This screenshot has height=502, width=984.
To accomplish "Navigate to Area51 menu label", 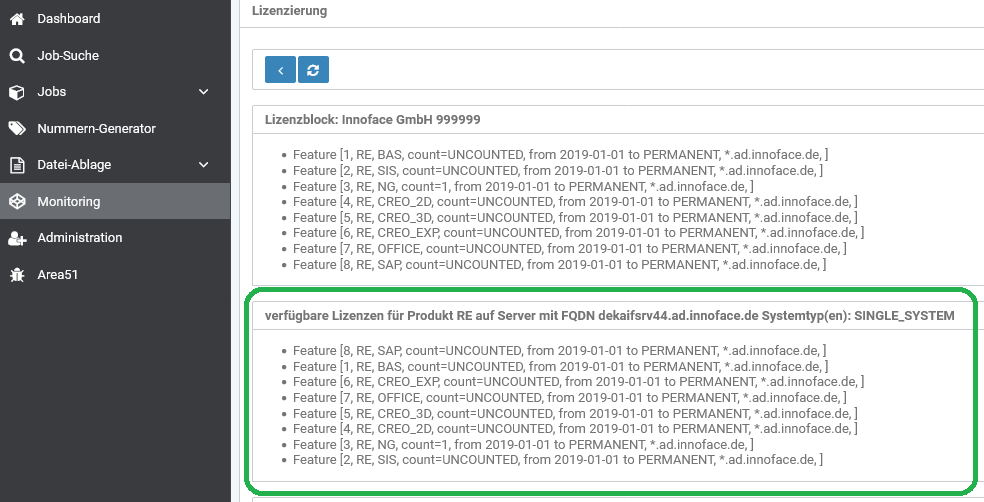I will tap(58, 274).
